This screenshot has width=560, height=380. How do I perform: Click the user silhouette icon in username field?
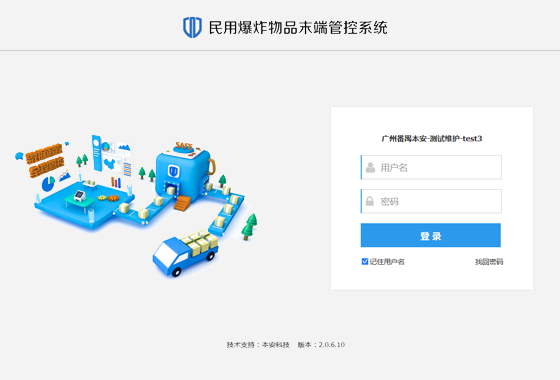pos(370,168)
